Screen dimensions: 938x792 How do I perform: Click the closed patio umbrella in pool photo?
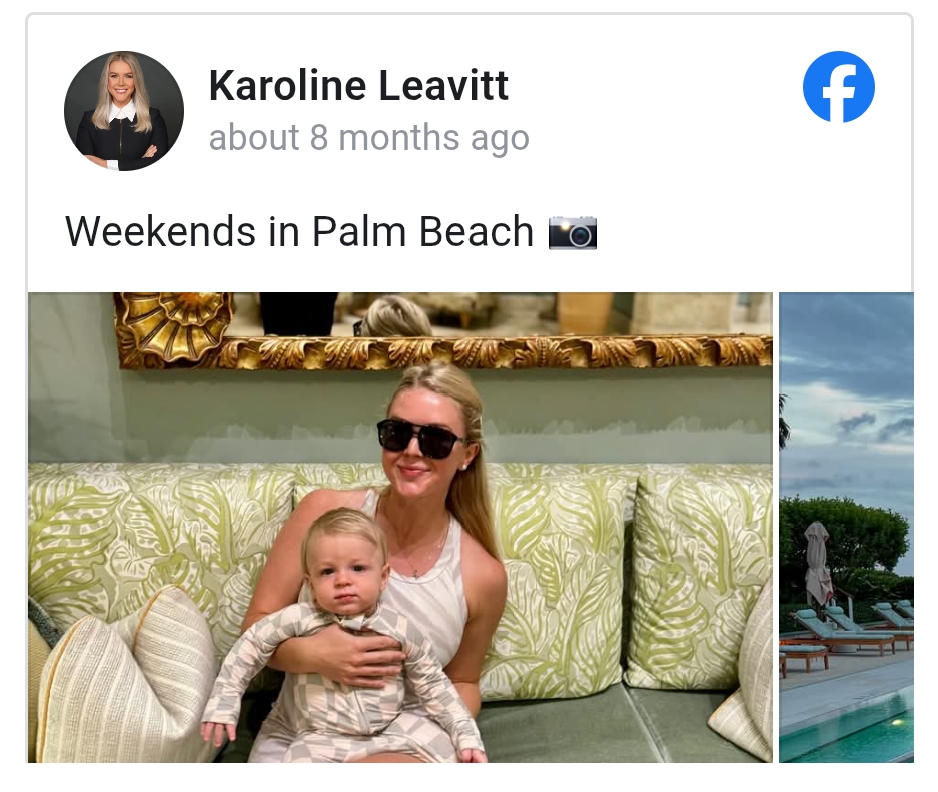coord(818,562)
